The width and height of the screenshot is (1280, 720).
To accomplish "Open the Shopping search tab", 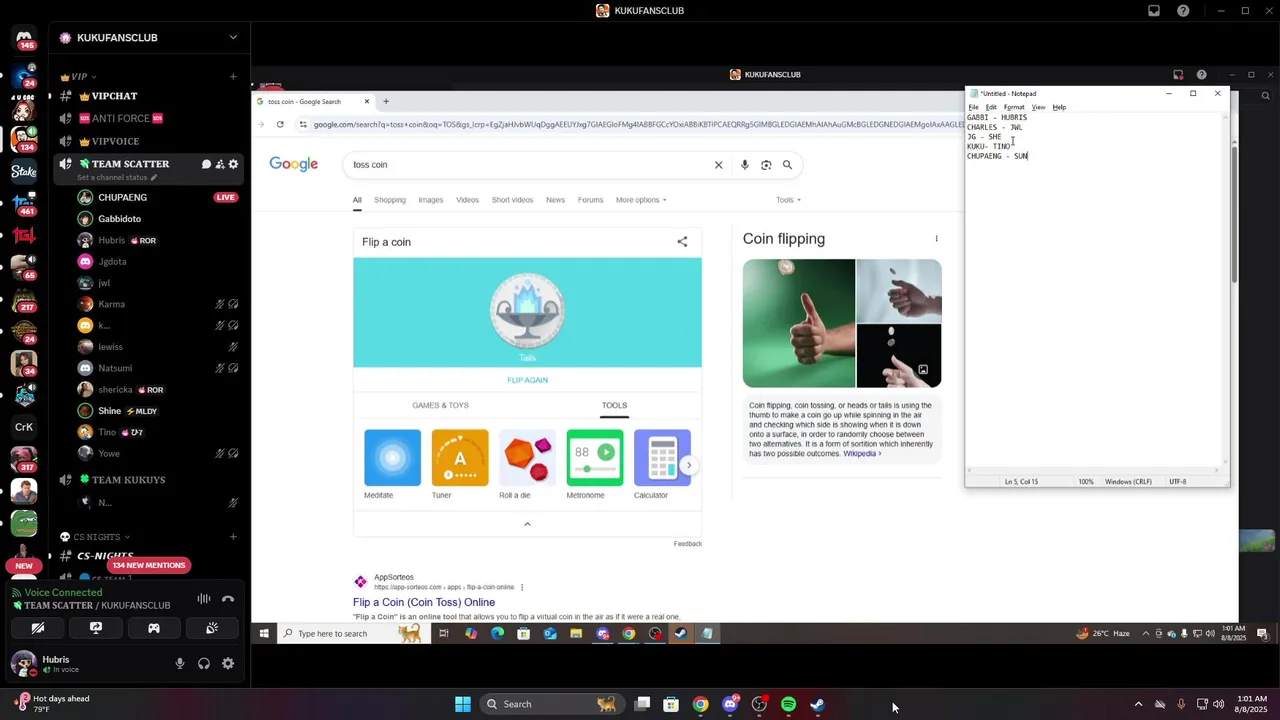I will 390,200.
